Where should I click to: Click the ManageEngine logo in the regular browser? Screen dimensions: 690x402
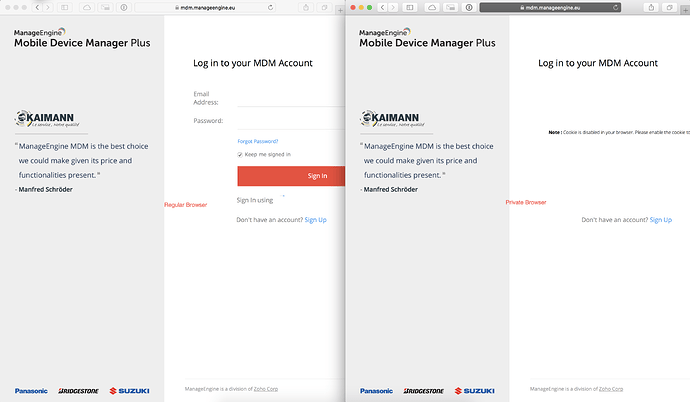point(76,39)
